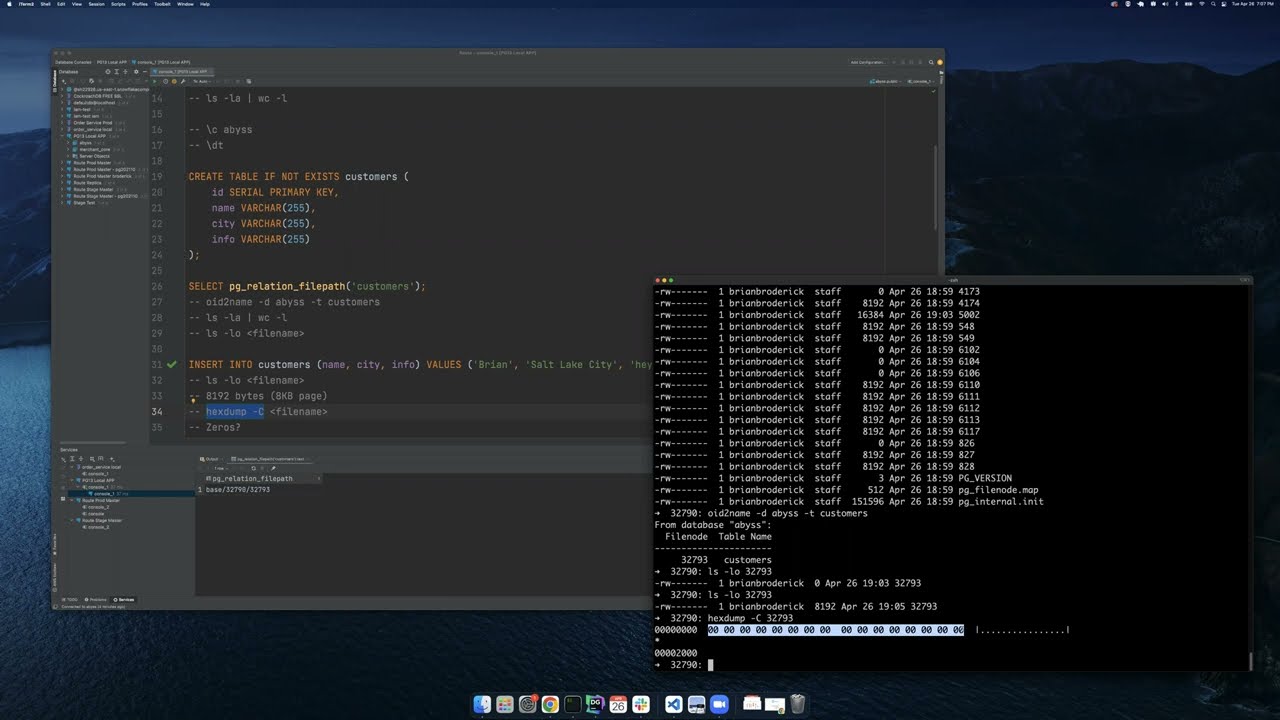
Task: Expand the CockroachDB FREE SSL data source
Action: (63, 96)
